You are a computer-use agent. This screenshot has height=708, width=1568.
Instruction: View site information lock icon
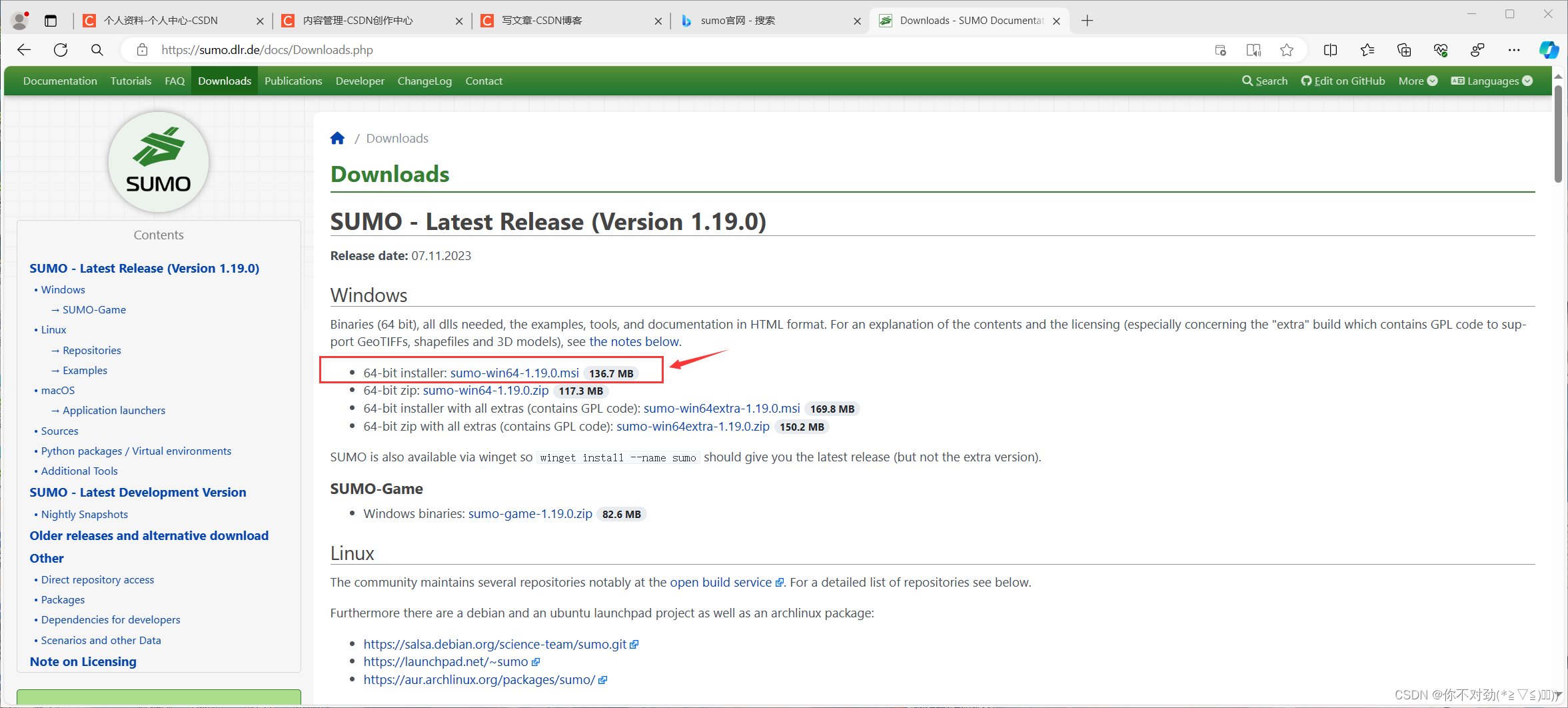click(x=142, y=50)
